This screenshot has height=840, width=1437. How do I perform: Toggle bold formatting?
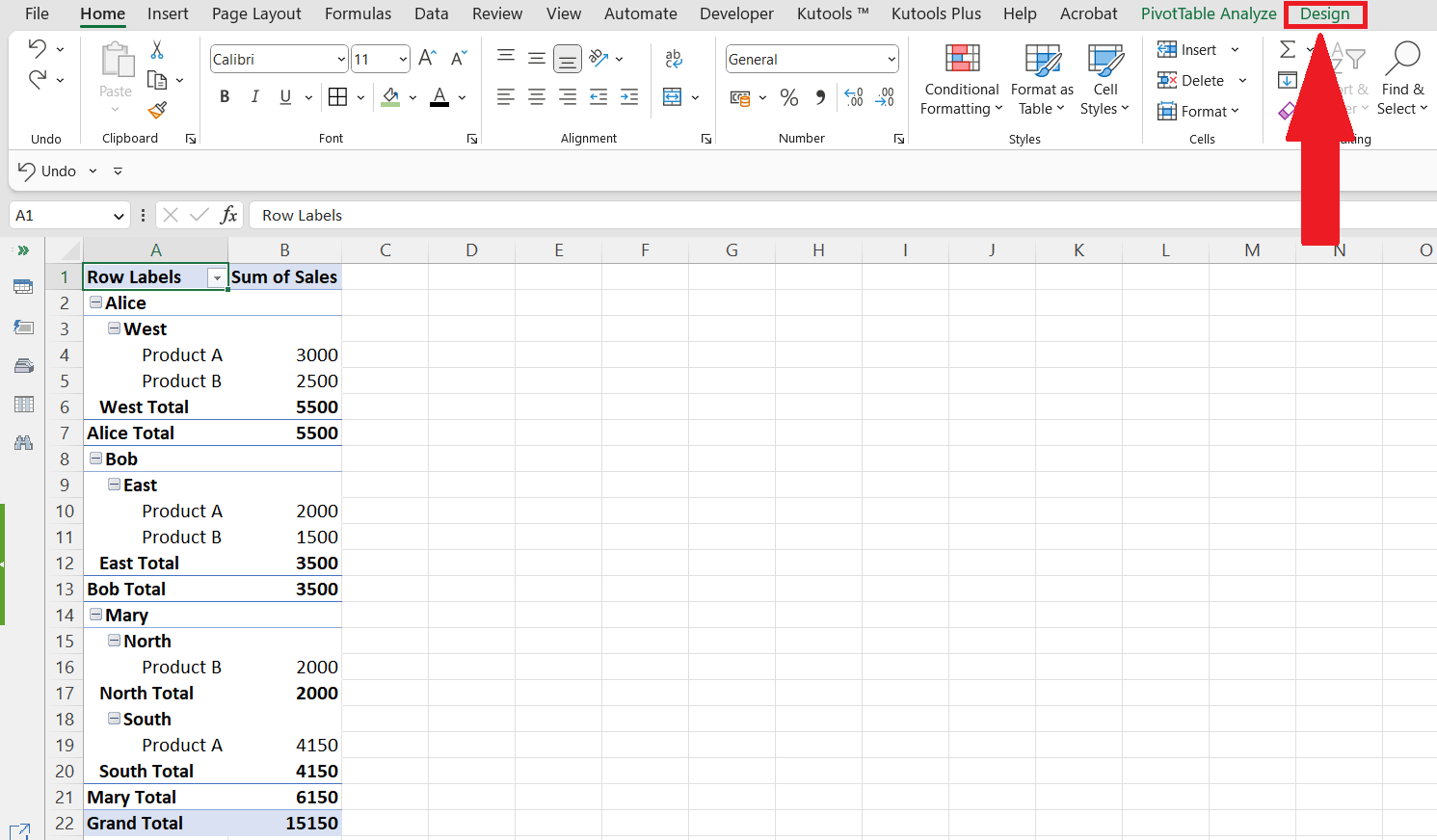224,96
